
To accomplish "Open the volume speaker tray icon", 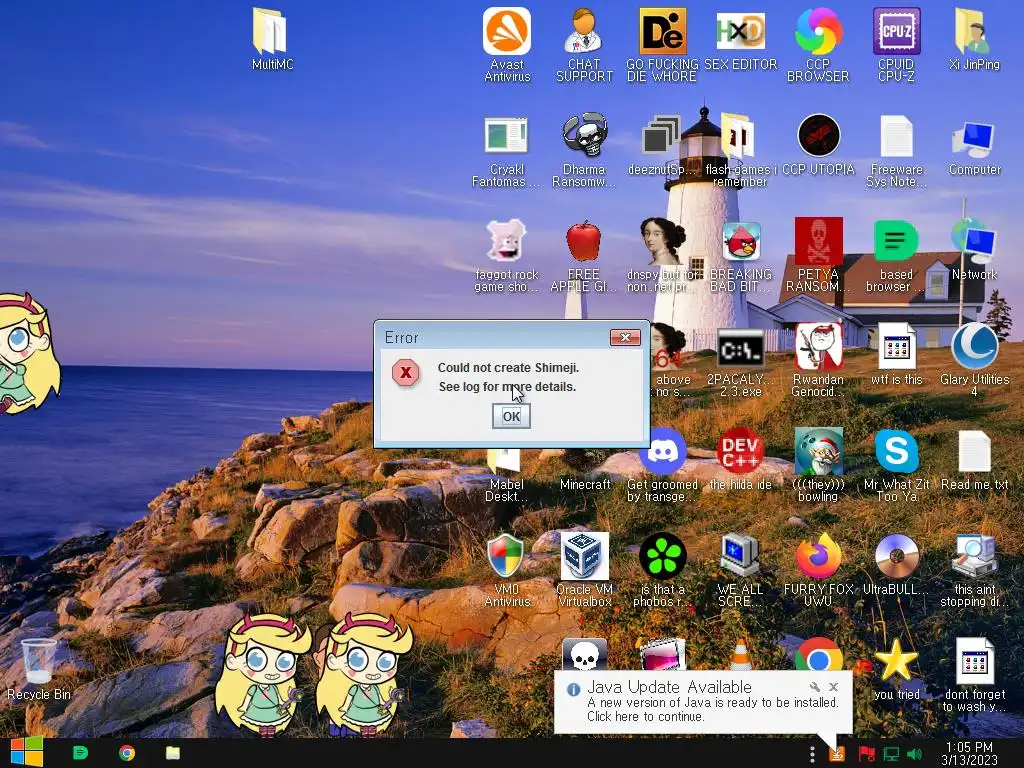I will click(914, 754).
